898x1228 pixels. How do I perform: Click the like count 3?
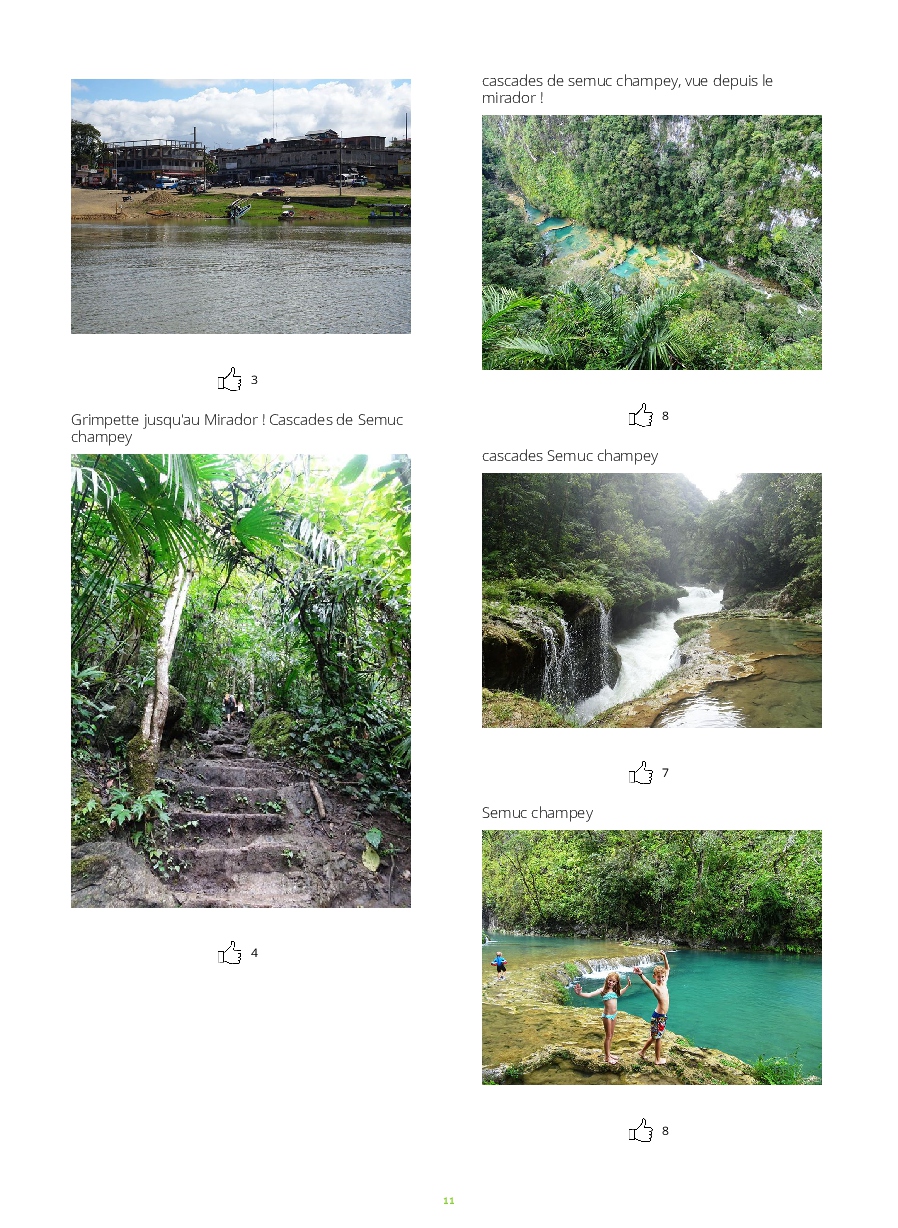[254, 380]
